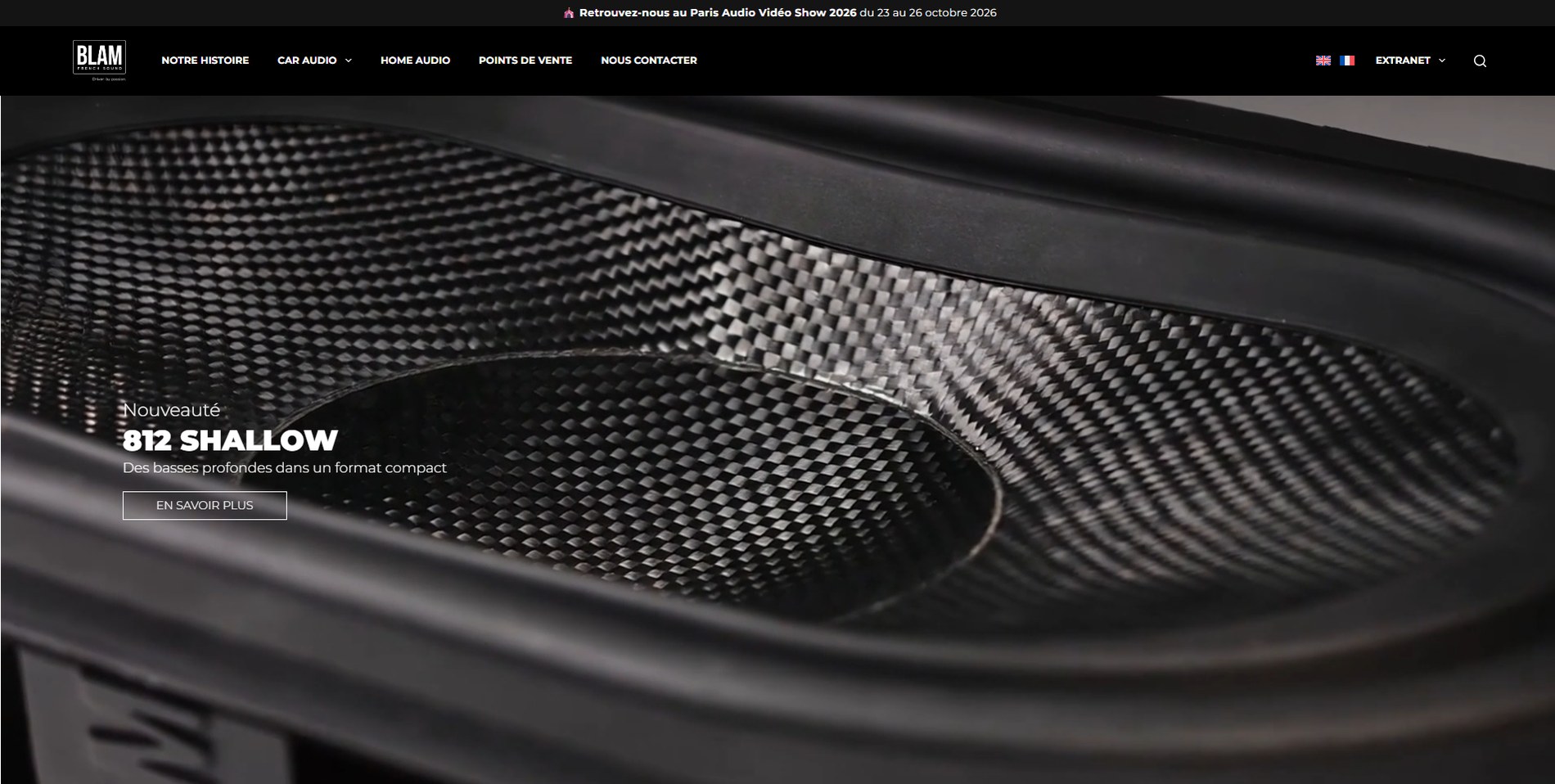Open the Paris Audio Vidéo Show 2026 announcement
1555x784 pixels.
pyautogui.click(x=780, y=13)
